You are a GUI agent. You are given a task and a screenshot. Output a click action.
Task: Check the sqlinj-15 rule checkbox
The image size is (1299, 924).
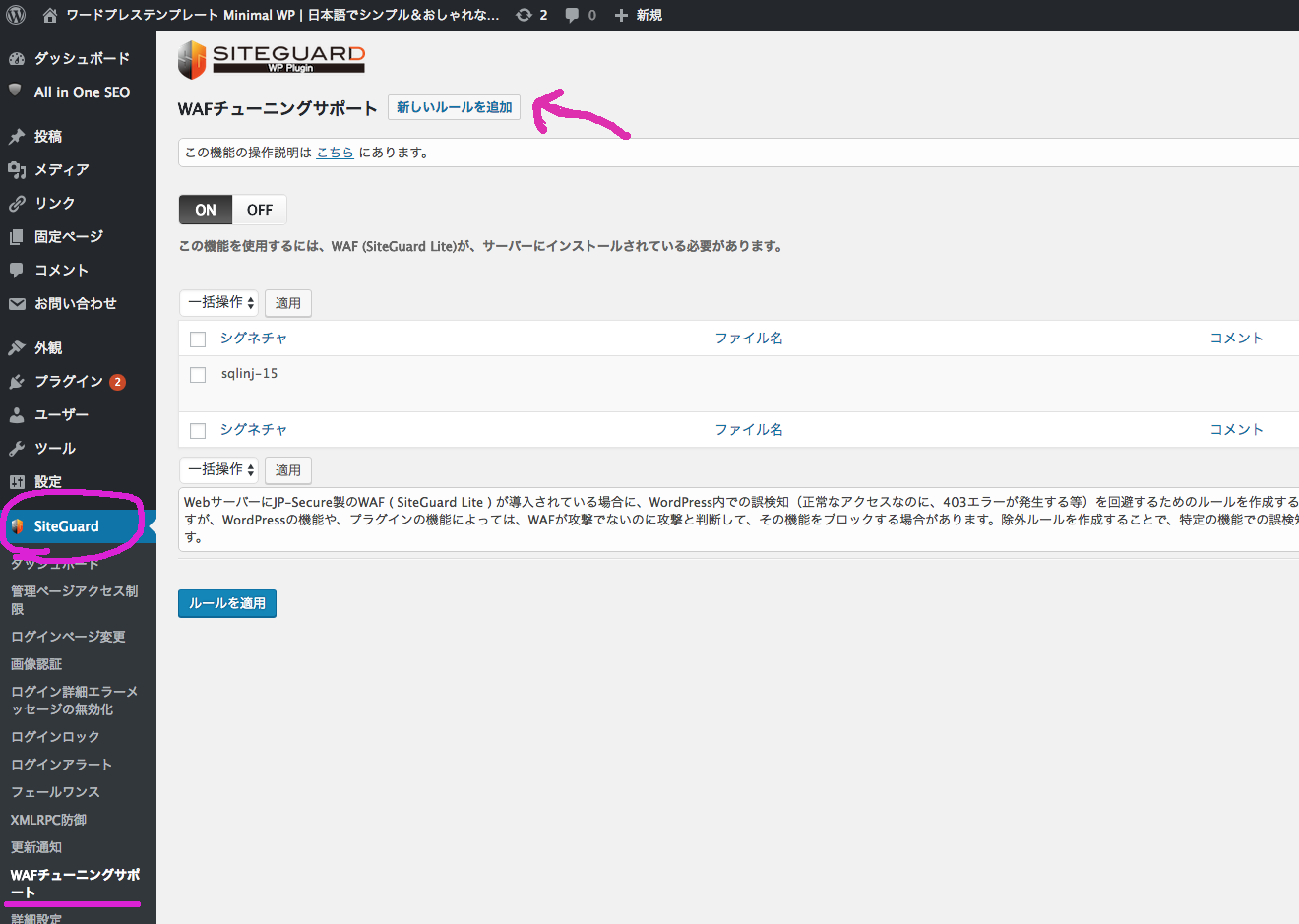(x=197, y=374)
